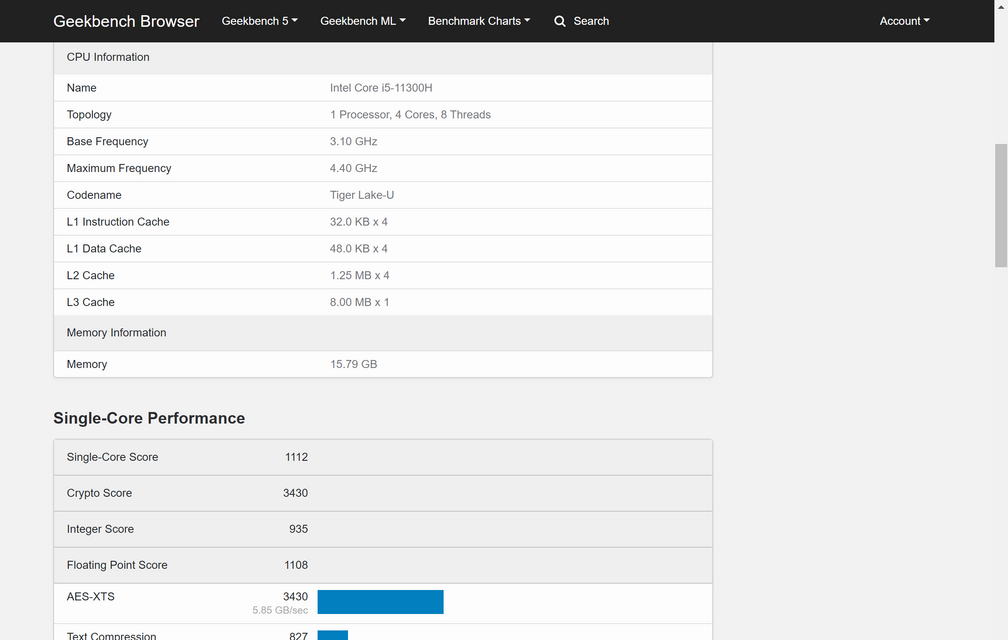Image resolution: width=1008 pixels, height=640 pixels.
Task: Select the Search text in navbar
Action: pos(591,21)
